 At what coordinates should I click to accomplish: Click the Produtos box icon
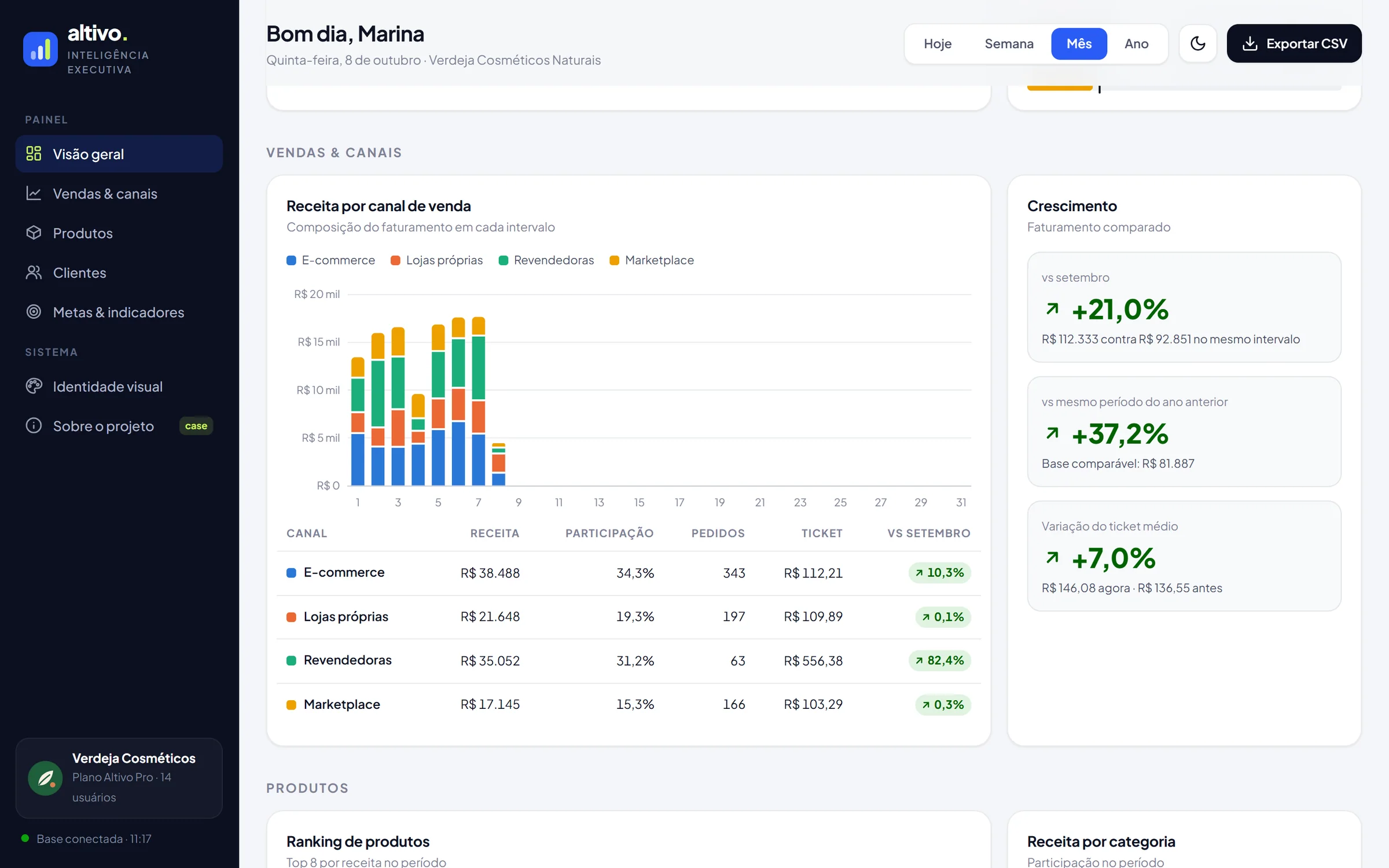coord(34,233)
